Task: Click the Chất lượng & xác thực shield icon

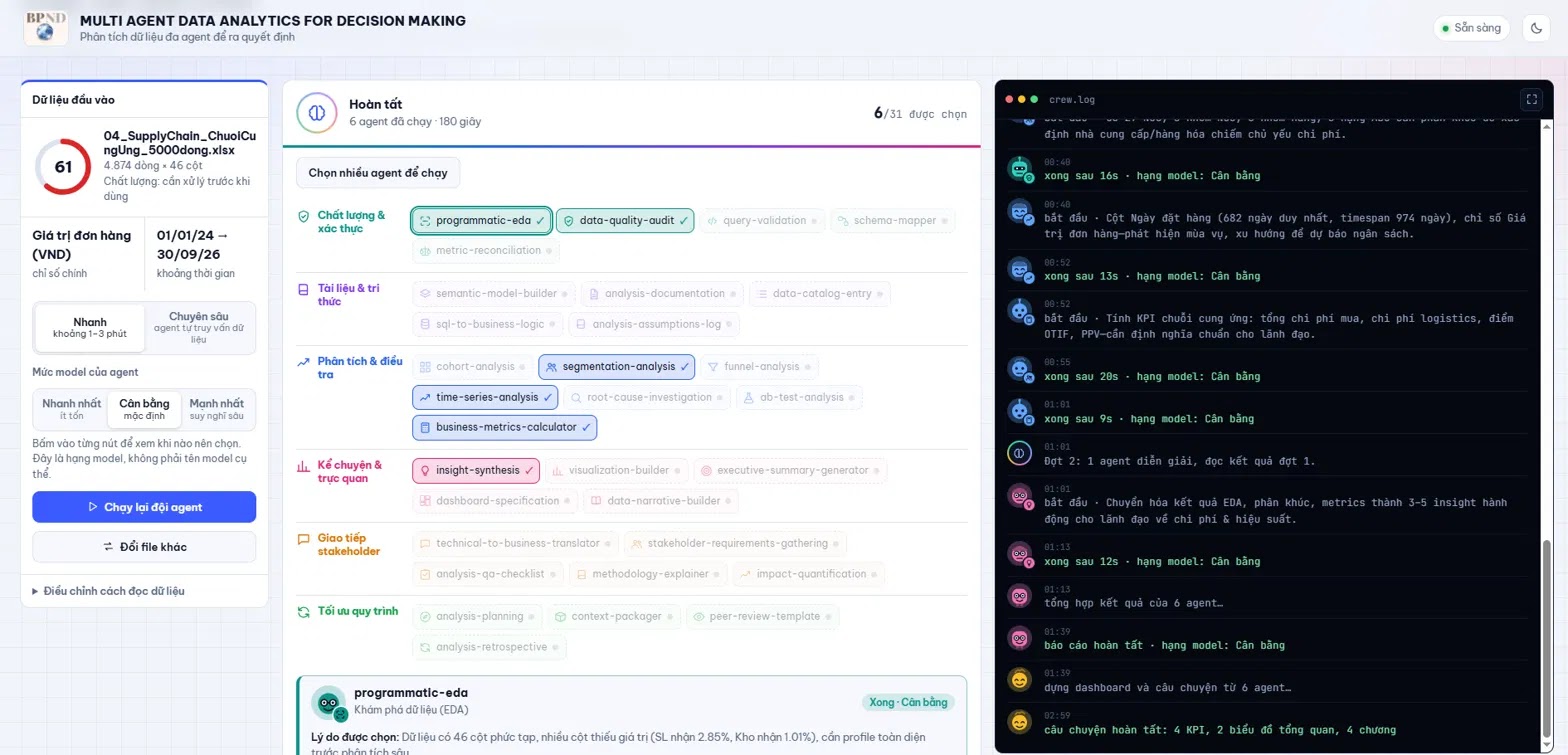Action: click(303, 216)
